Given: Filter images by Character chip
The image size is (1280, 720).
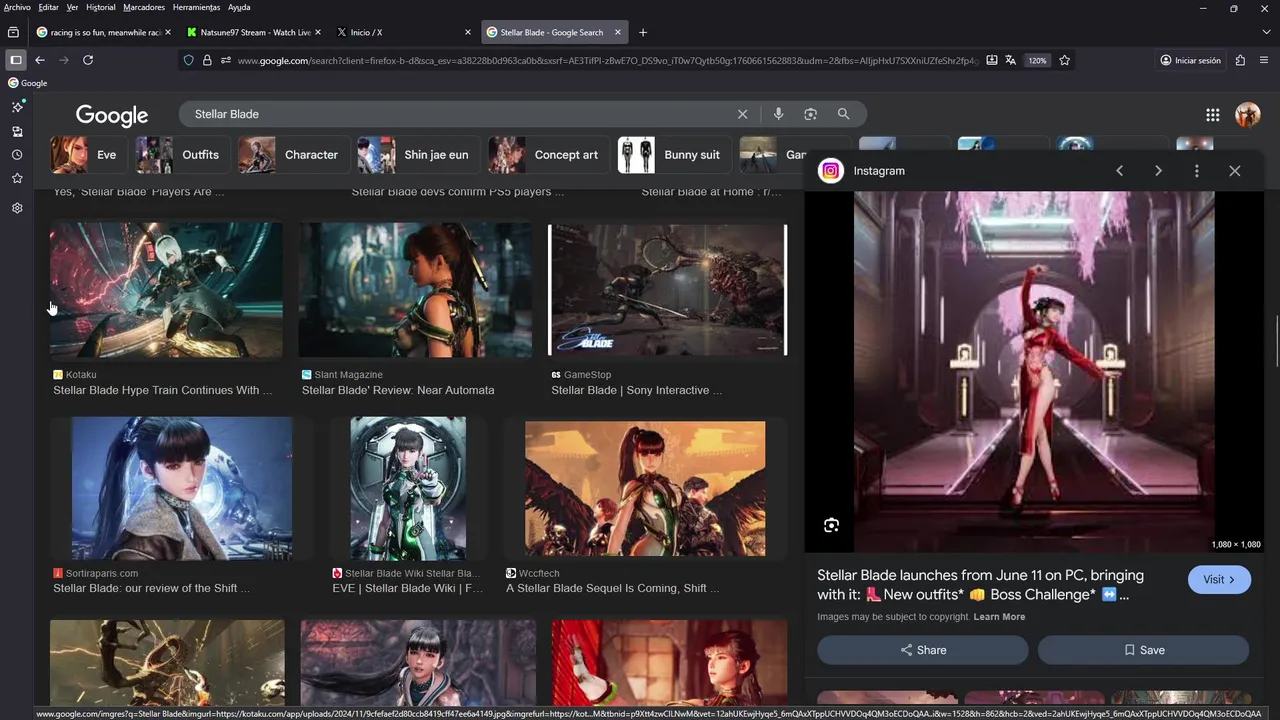Looking at the screenshot, I should pyautogui.click(x=293, y=155).
